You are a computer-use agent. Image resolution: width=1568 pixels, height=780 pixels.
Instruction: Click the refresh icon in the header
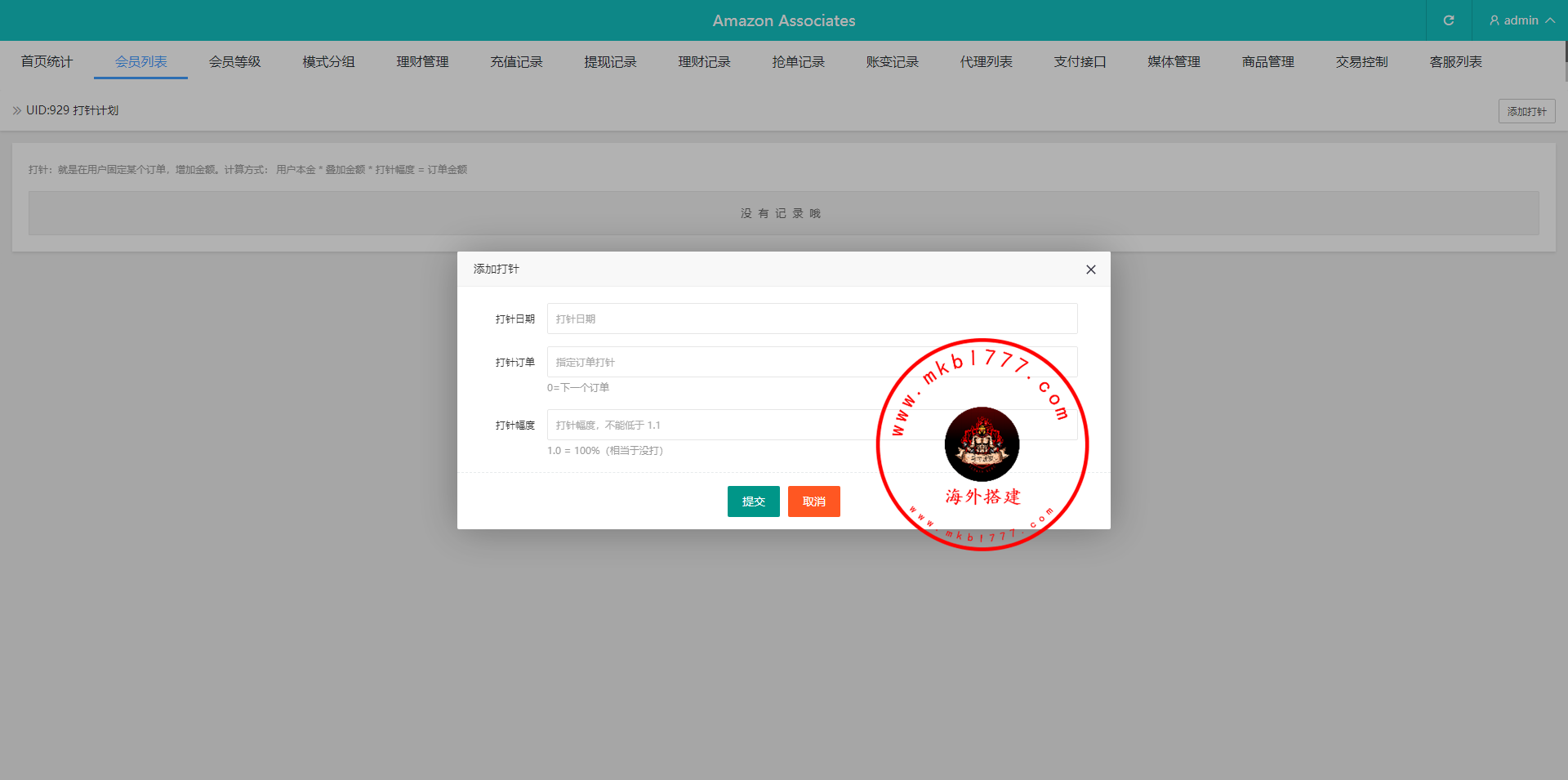(x=1449, y=20)
